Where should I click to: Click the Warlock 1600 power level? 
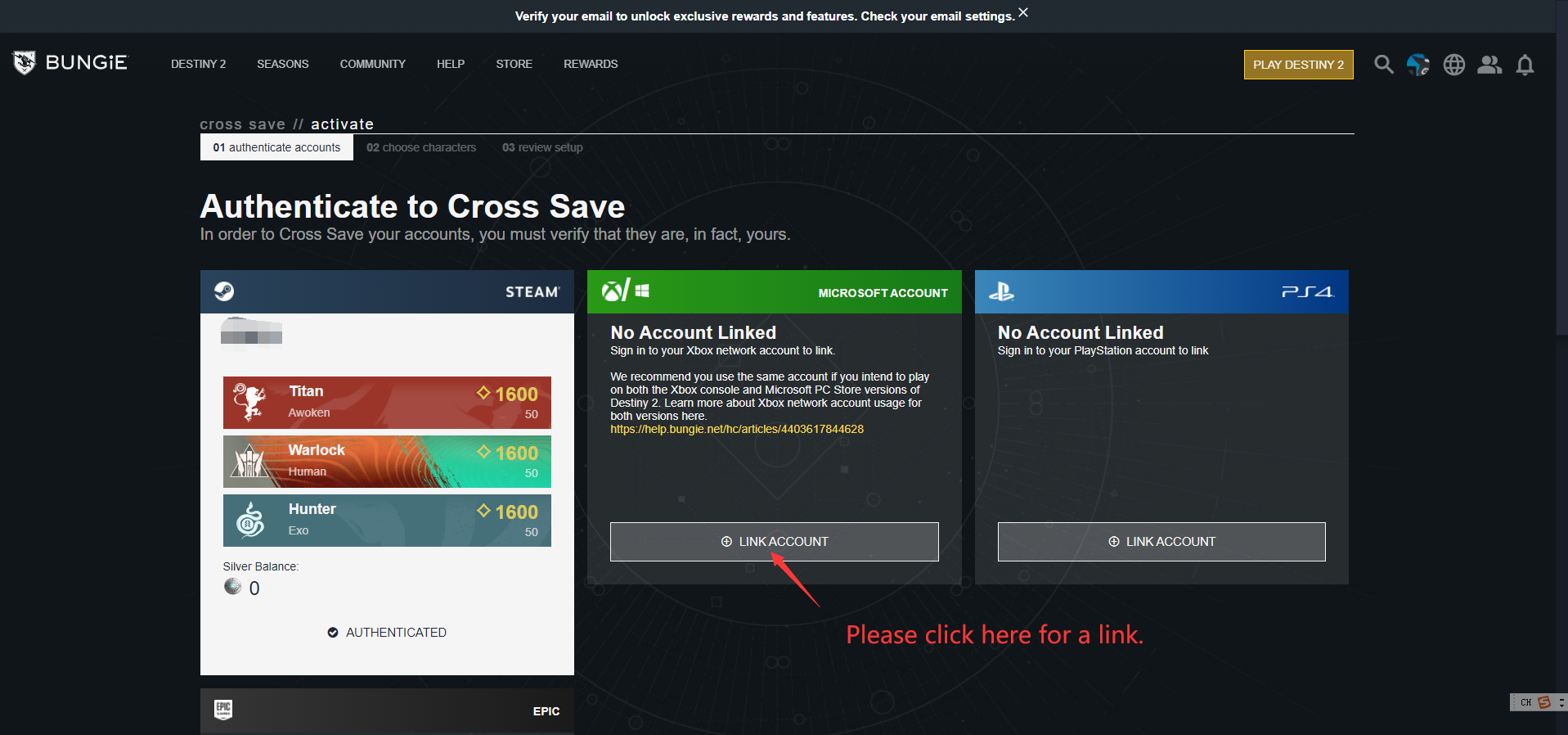(x=508, y=453)
